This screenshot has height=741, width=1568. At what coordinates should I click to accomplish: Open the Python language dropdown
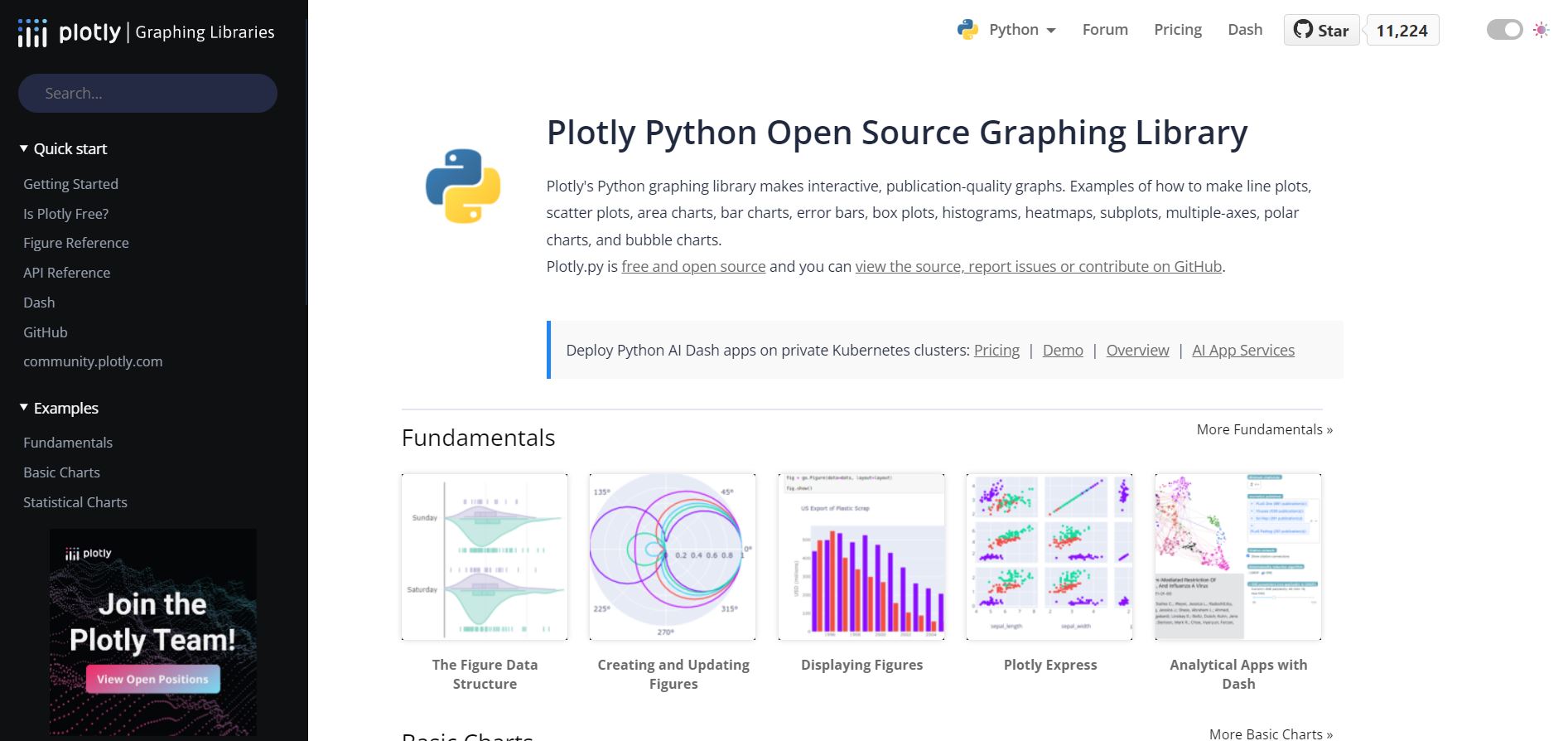point(1022,30)
